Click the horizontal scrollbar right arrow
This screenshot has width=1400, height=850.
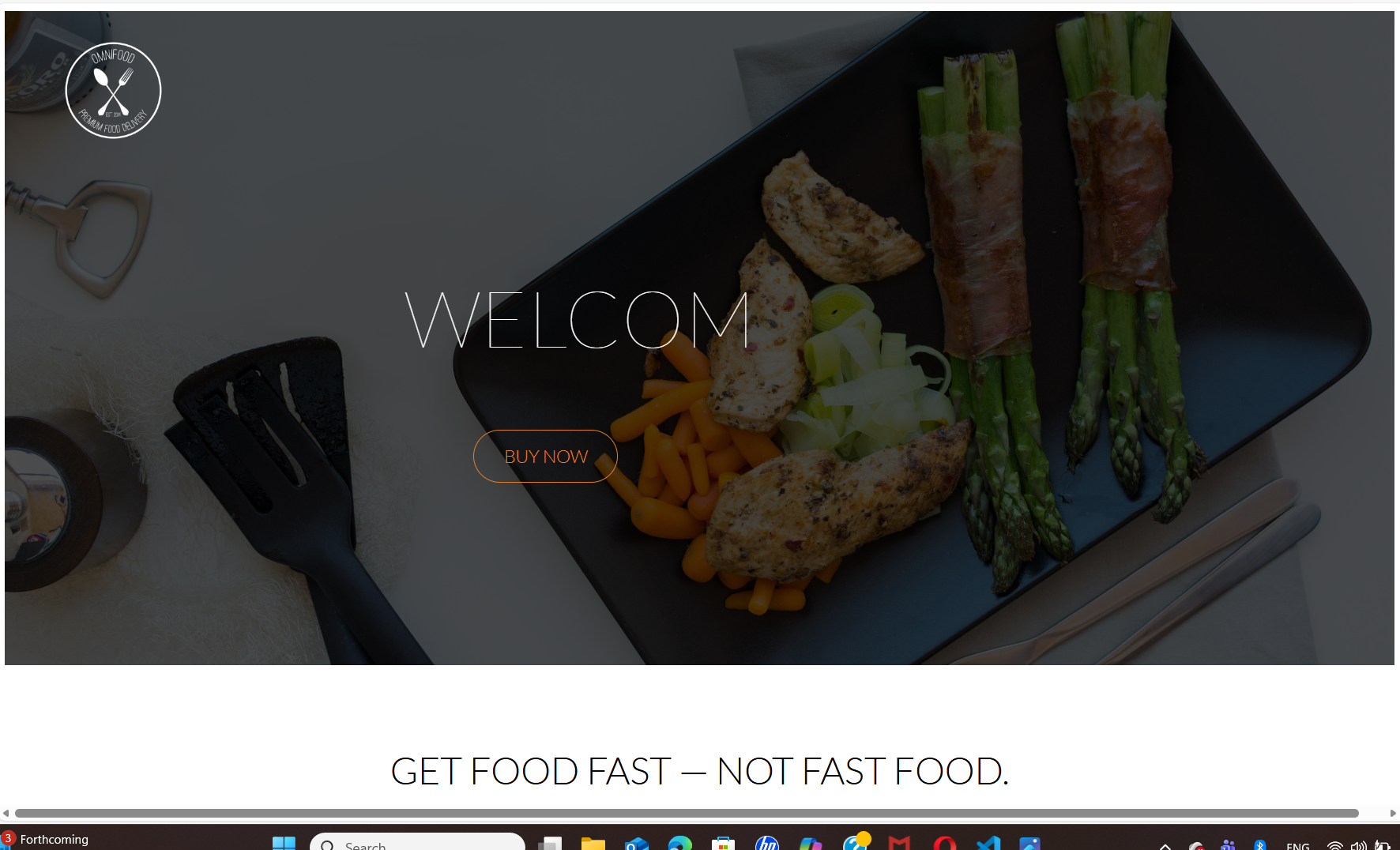pyautogui.click(x=1393, y=813)
